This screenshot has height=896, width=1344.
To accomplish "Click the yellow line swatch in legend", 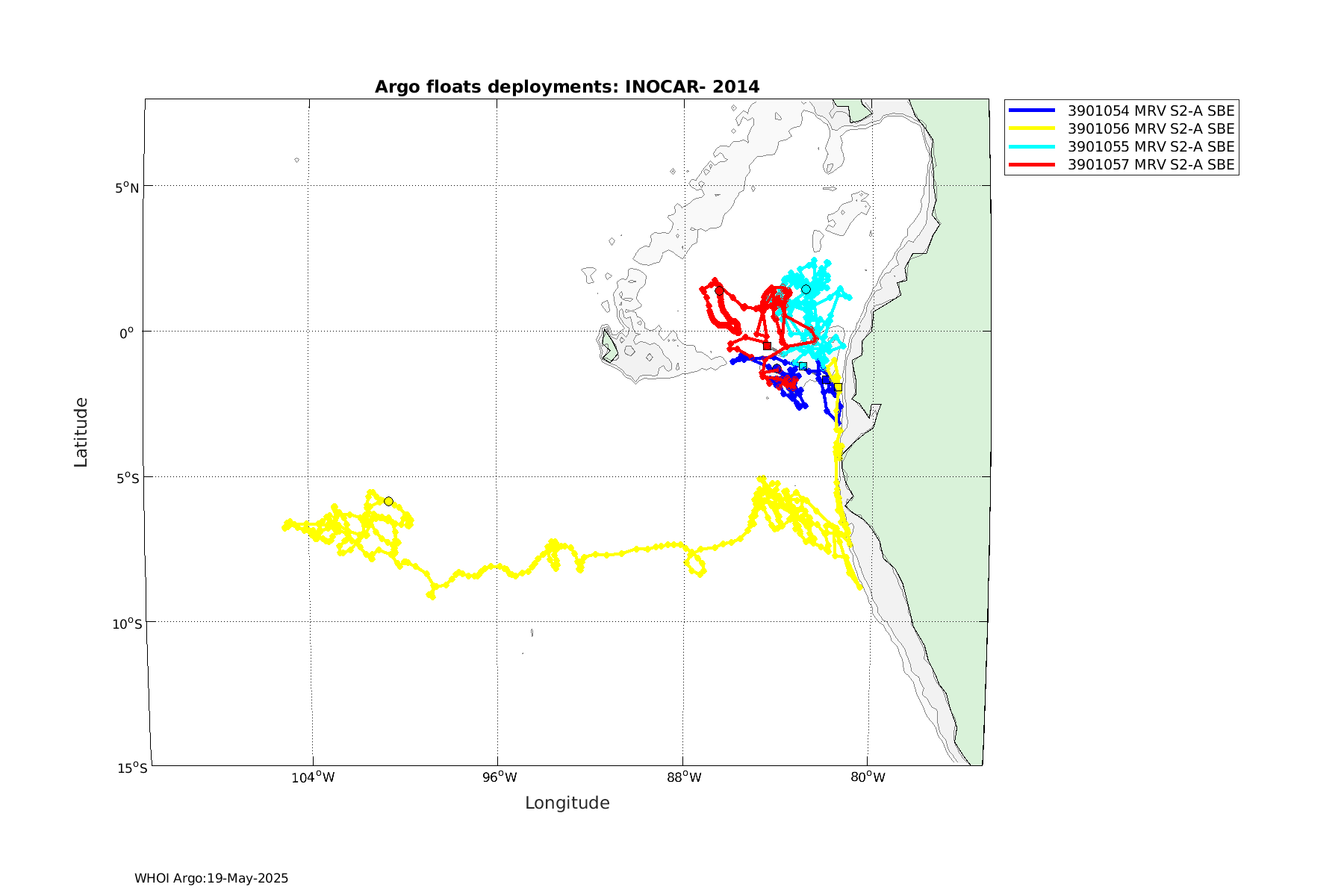I will tap(1032, 128).
